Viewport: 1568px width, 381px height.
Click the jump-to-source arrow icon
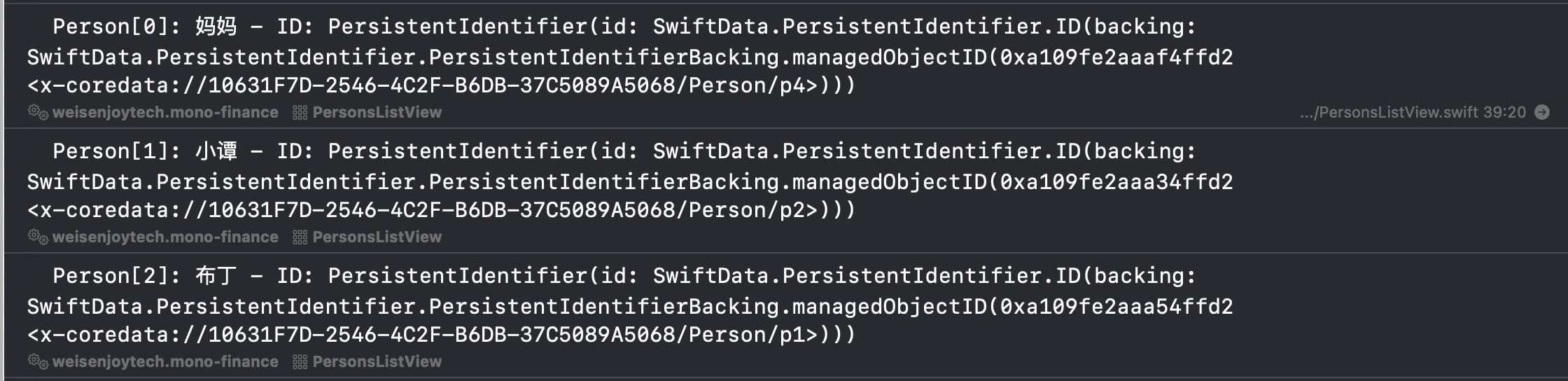(x=1542, y=112)
